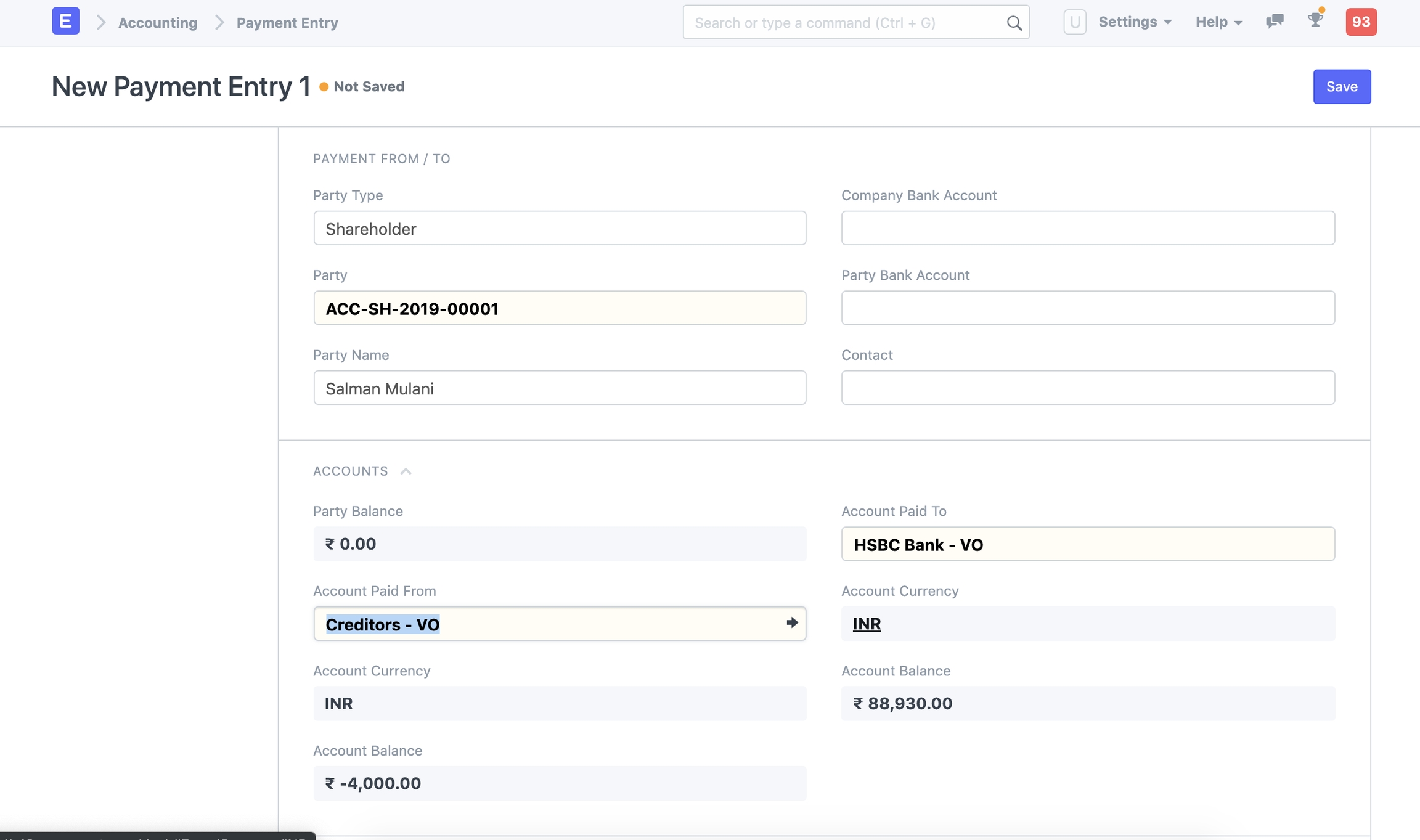1420x840 pixels.
Task: Click the arrow link in Account Paid From
Action: pos(792,623)
